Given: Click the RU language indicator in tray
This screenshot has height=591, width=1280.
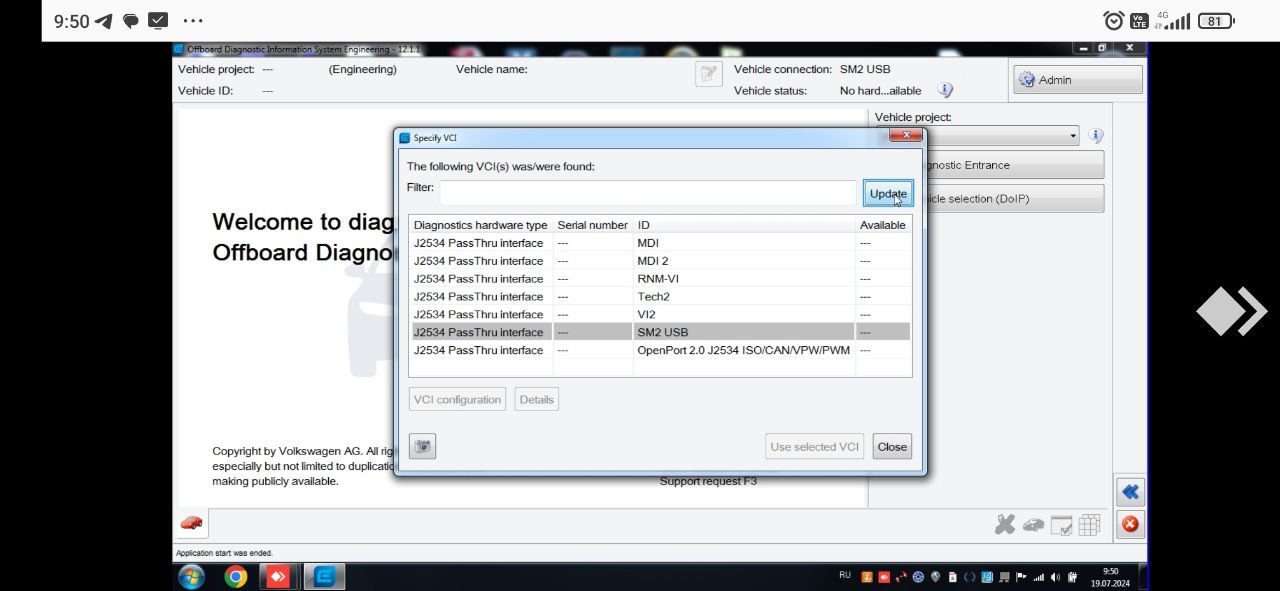Looking at the screenshot, I should click(x=845, y=575).
